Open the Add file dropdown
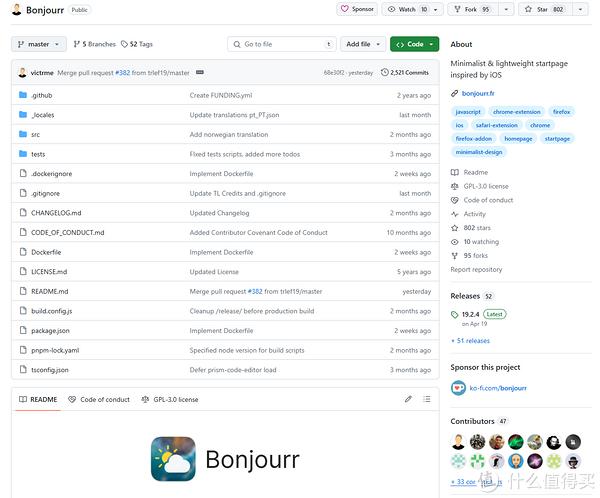Screen dimensions: 600x498 [x=363, y=44]
